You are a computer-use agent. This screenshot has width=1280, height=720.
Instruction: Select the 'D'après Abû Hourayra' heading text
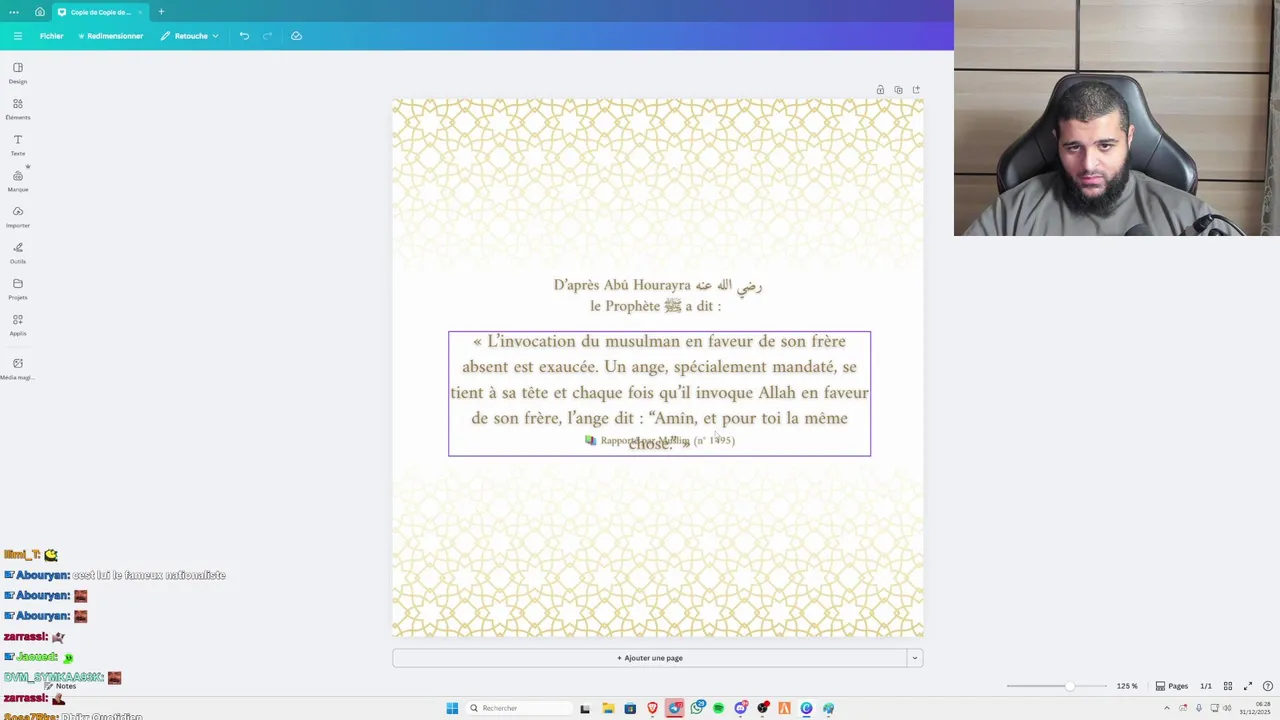(658, 286)
